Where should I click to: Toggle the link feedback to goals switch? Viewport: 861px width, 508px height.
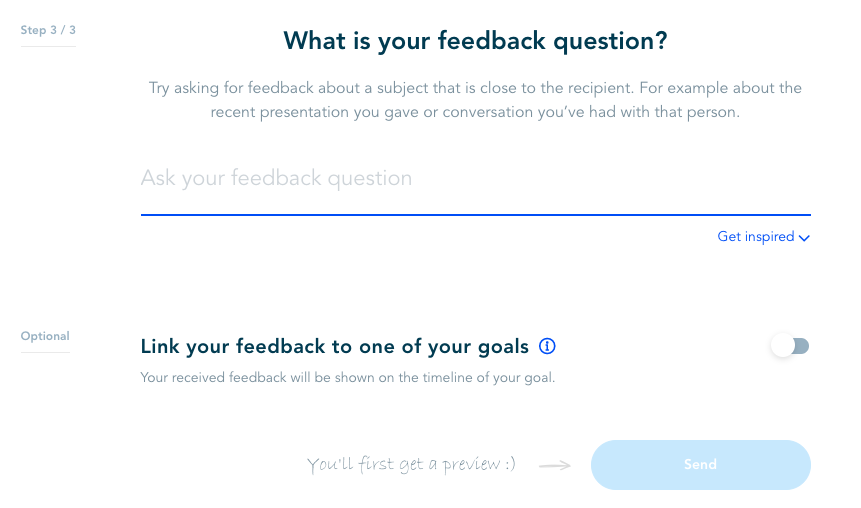790,346
